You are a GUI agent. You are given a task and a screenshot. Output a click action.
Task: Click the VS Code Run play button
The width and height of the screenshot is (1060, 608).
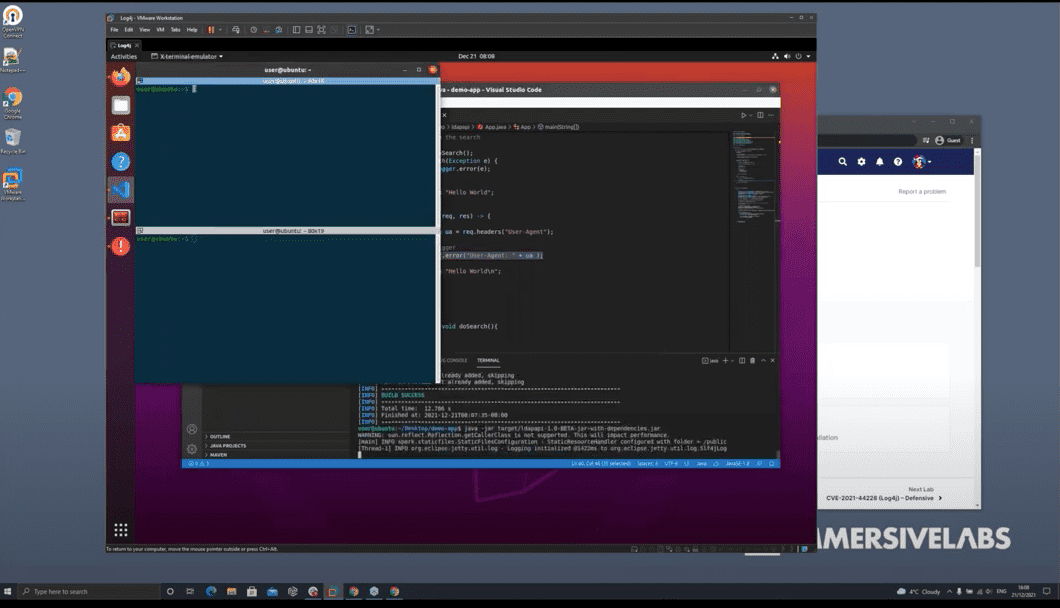pos(743,115)
